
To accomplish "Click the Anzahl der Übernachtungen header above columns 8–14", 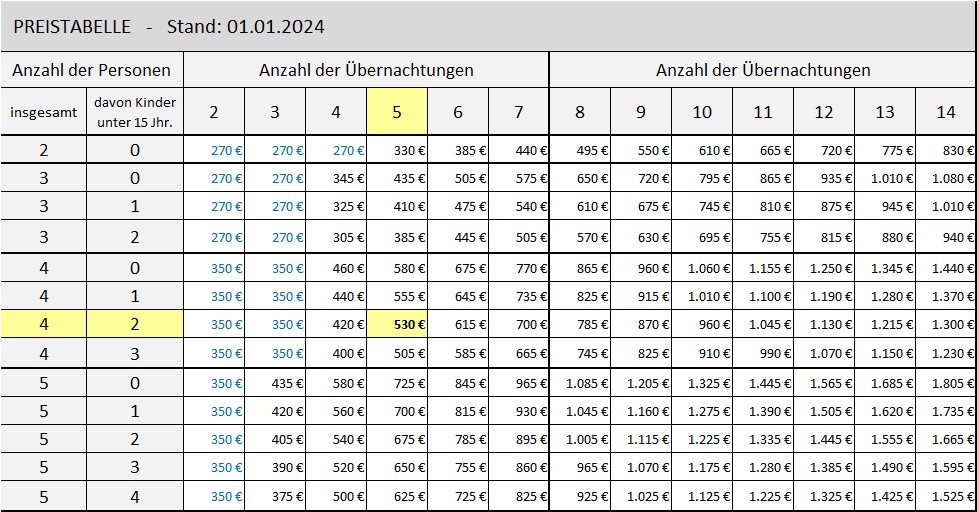I will [762, 70].
